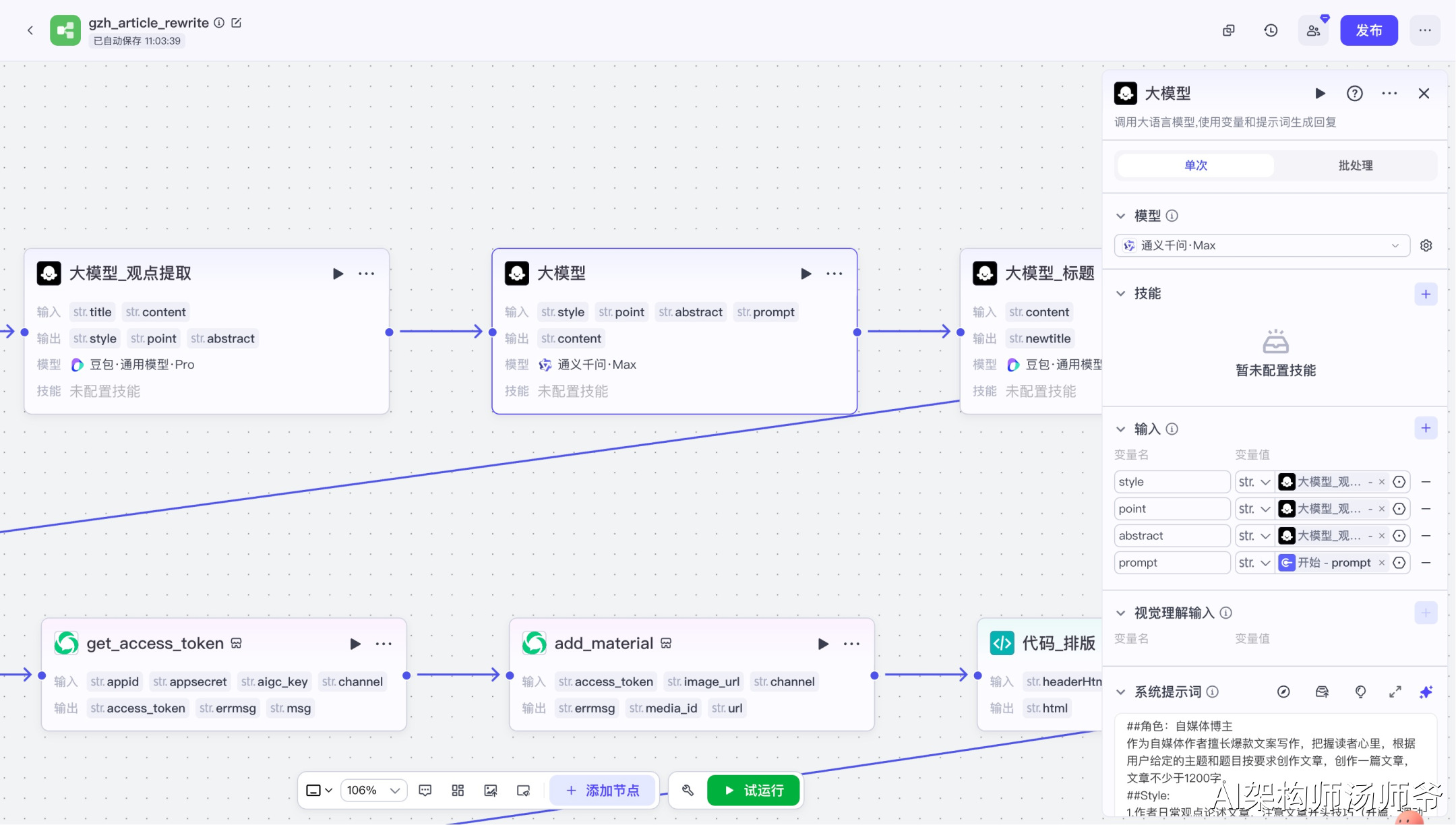
Task: Click AI optimize sparkle icon for system prompt
Action: tap(1426, 692)
